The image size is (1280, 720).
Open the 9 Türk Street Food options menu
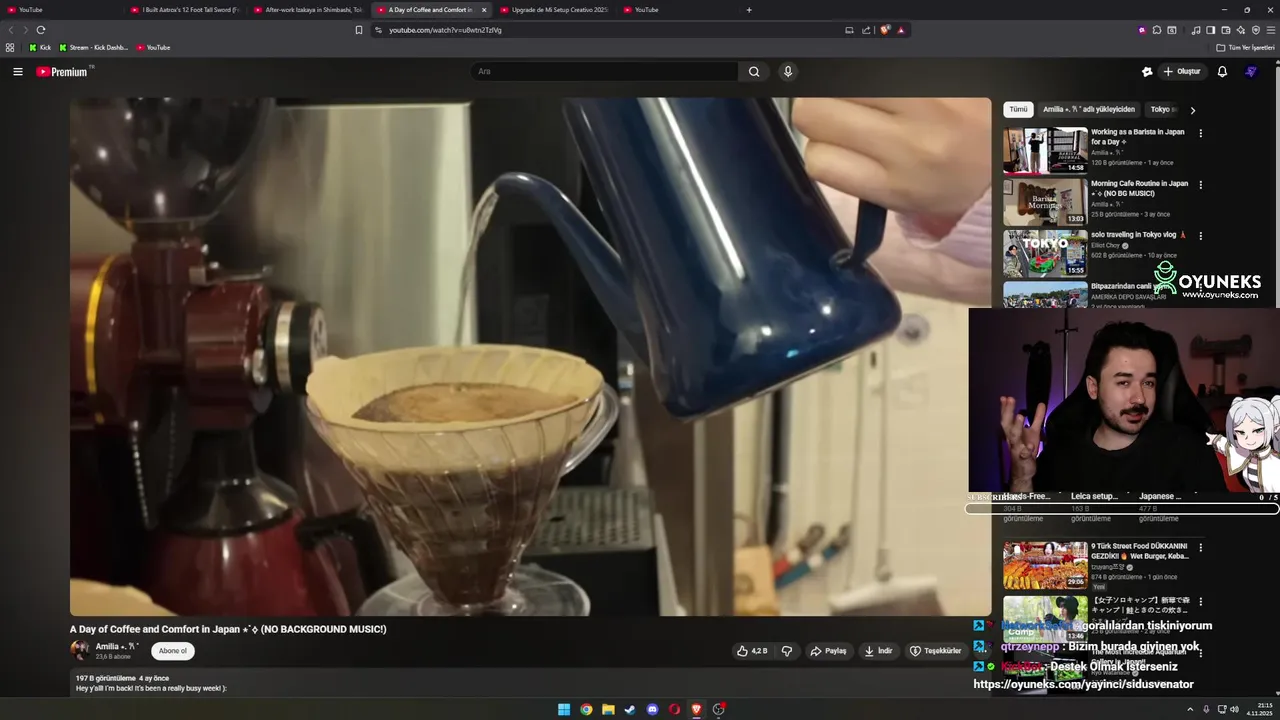[x=1201, y=548]
